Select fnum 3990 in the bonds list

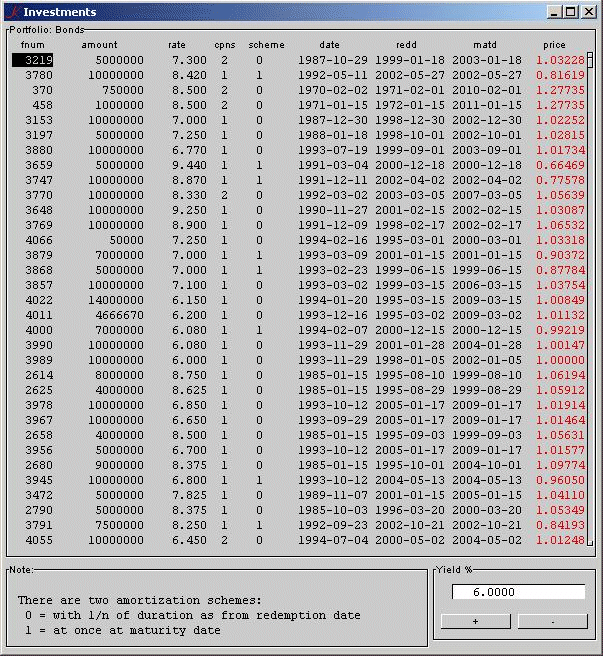point(39,345)
